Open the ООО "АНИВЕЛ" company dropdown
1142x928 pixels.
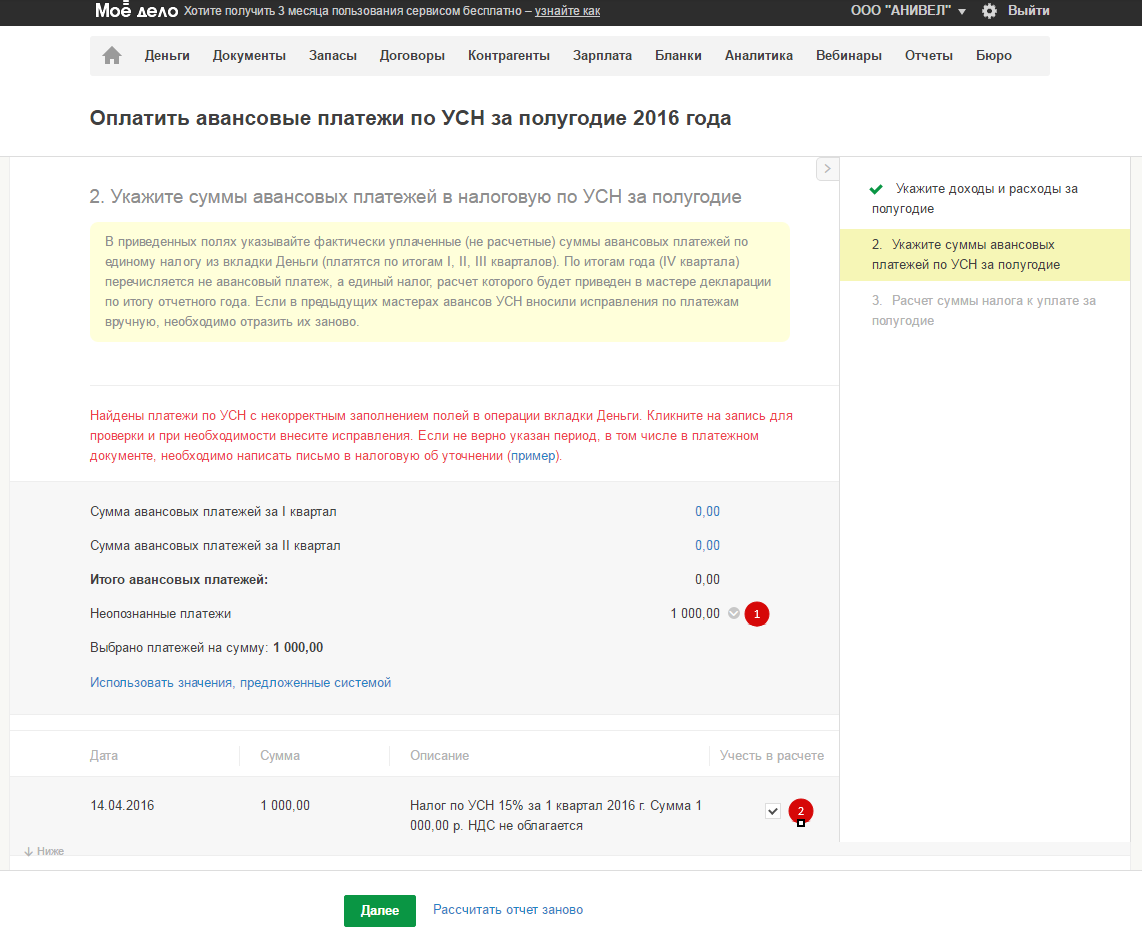[908, 11]
